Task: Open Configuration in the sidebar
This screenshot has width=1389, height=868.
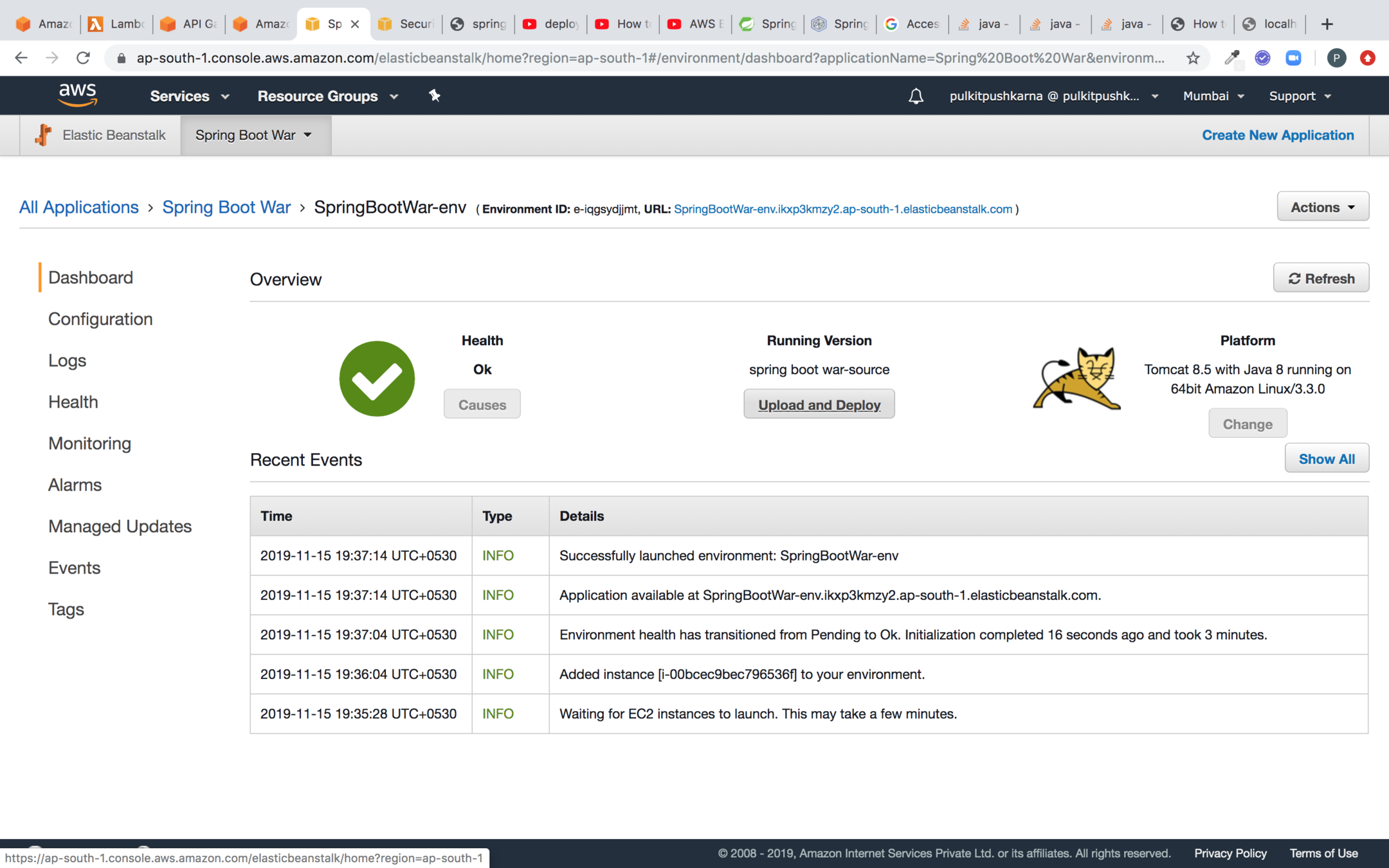Action: tap(100, 319)
